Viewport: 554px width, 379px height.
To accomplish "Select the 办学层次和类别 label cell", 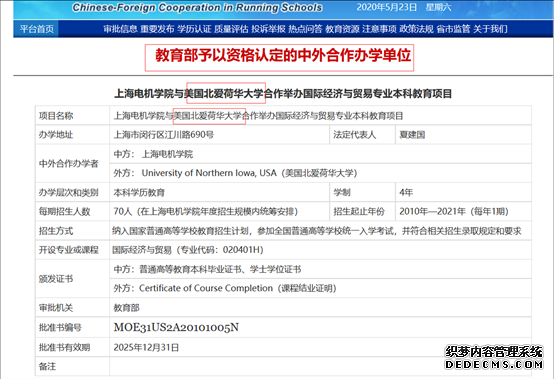I will [x=72, y=192].
